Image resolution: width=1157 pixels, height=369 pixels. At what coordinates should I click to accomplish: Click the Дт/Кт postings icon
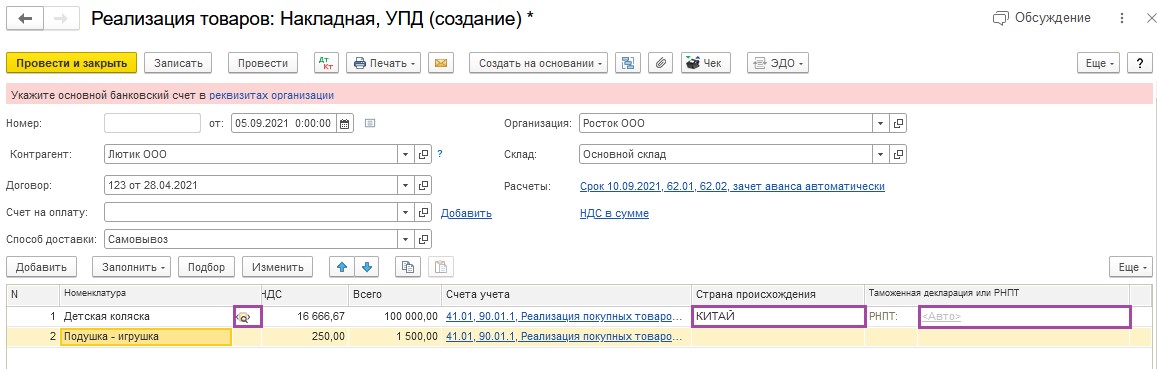tap(327, 63)
